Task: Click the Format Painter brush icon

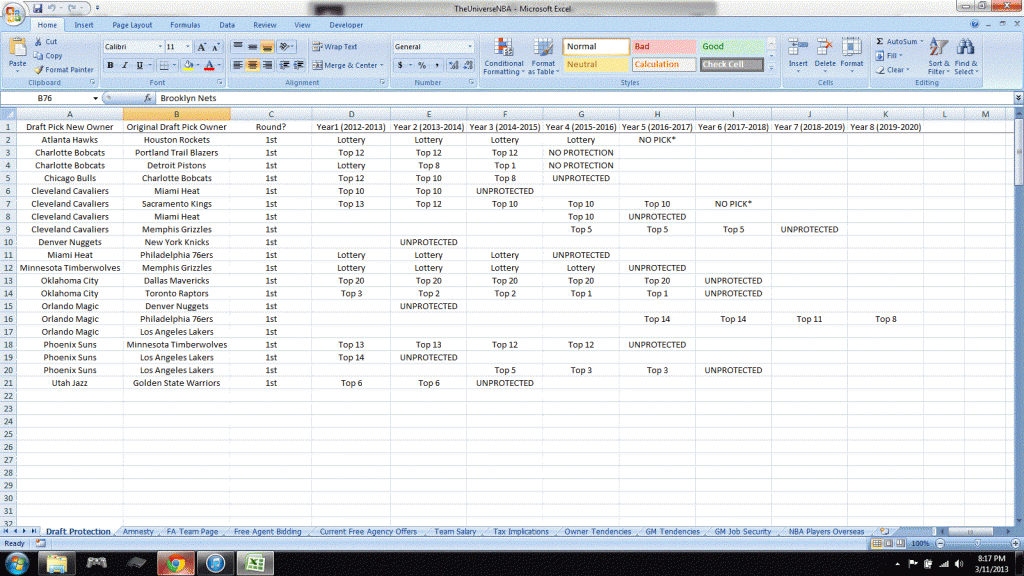Action: (x=39, y=70)
